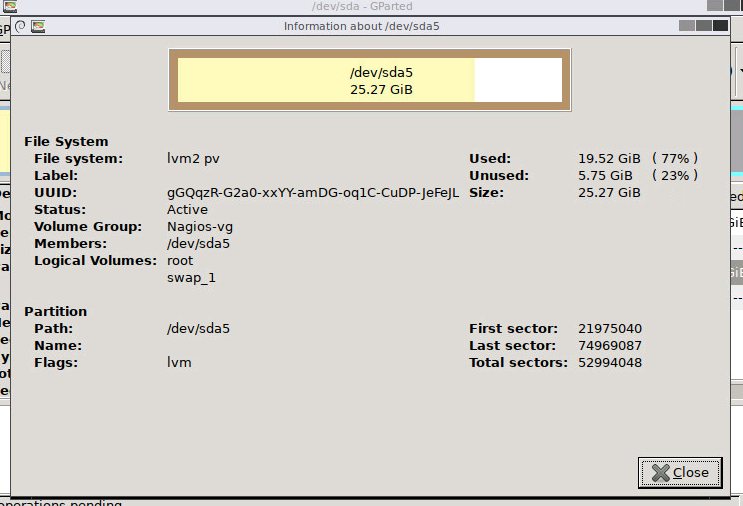Click the Volume Group value Nagios-vg

click(200, 227)
